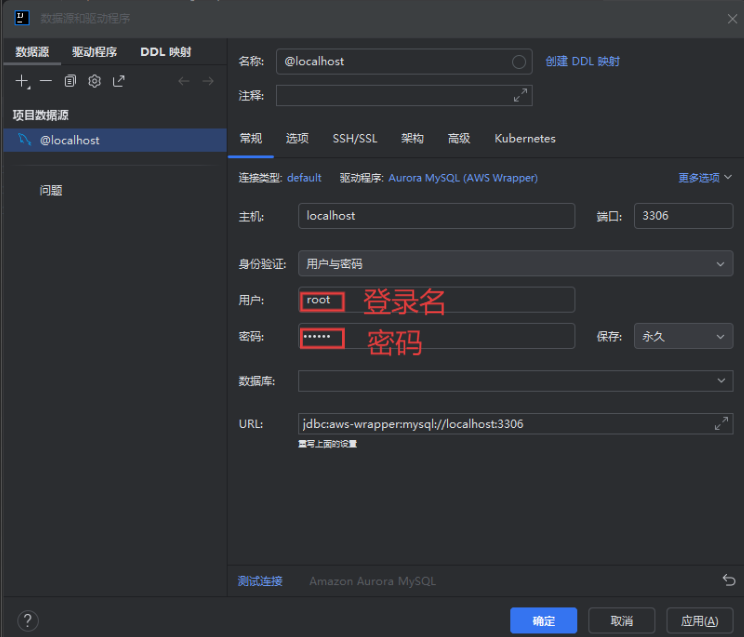
Task: Open the 保存 永久 dropdown
Action: [x=683, y=336]
